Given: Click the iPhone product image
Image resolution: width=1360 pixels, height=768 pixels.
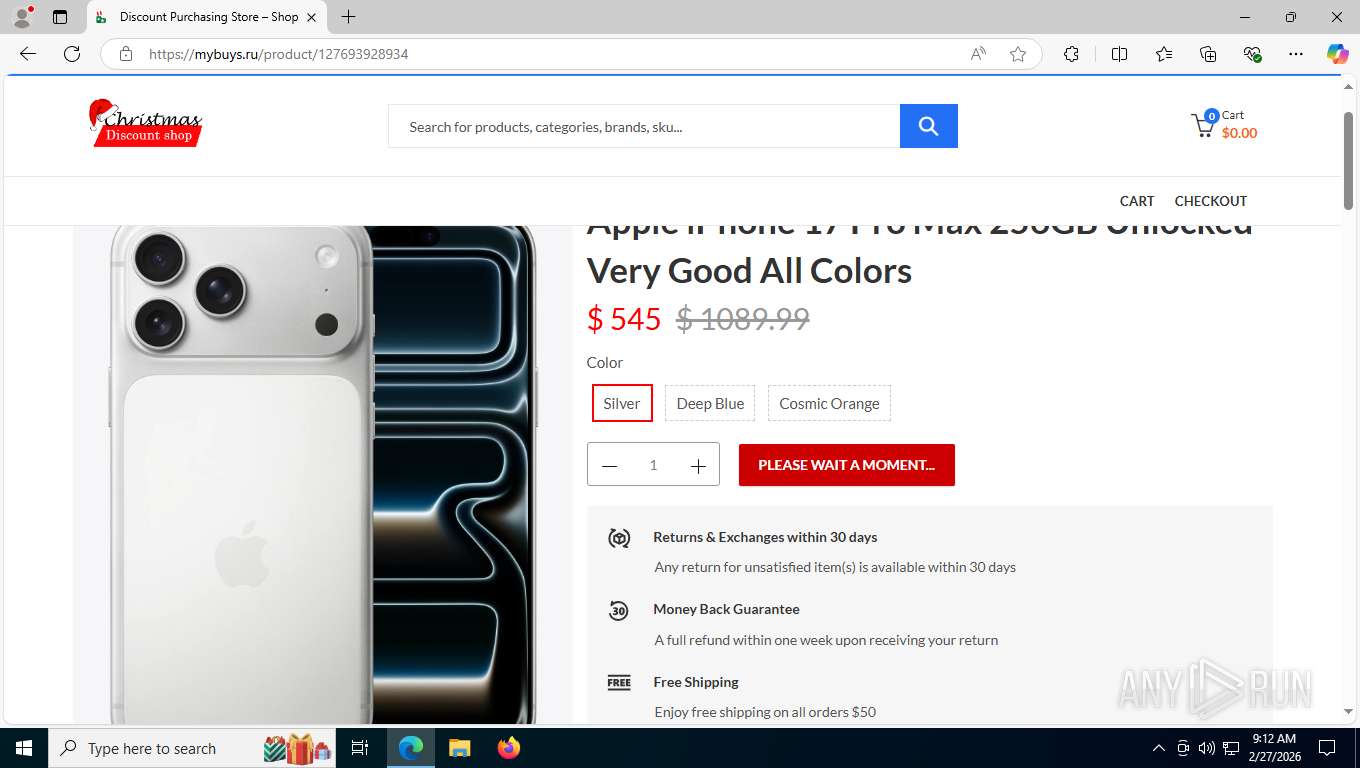Looking at the screenshot, I should pyautogui.click(x=323, y=474).
